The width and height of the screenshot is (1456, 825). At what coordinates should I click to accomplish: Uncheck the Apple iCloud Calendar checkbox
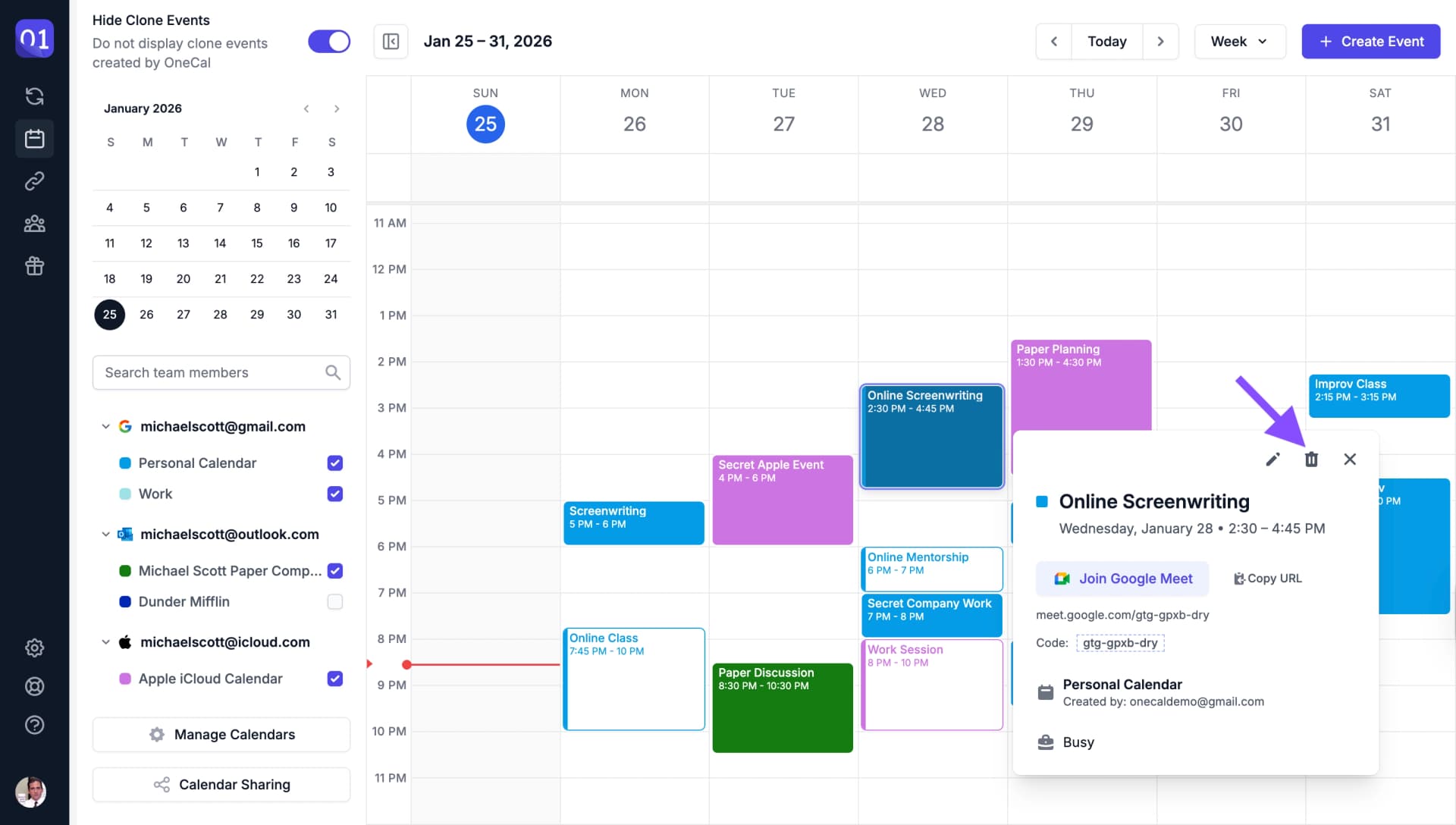(x=334, y=679)
